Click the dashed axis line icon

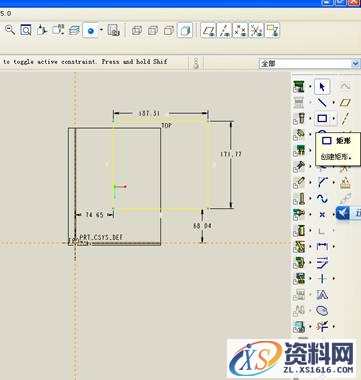pyautogui.click(x=346, y=118)
